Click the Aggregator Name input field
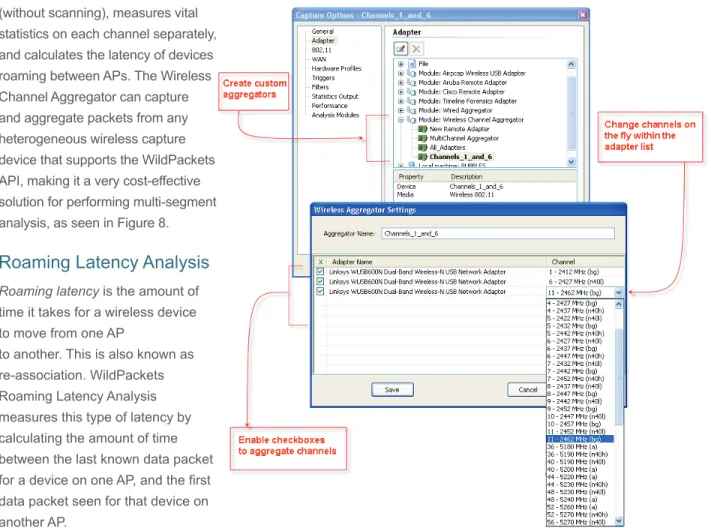711x528 pixels. click(x=498, y=234)
